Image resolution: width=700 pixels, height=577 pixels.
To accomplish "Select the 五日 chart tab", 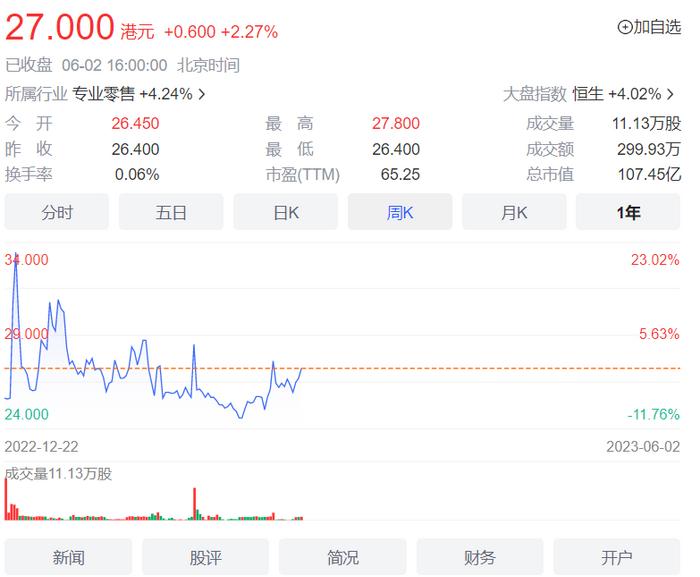I will pos(171,212).
